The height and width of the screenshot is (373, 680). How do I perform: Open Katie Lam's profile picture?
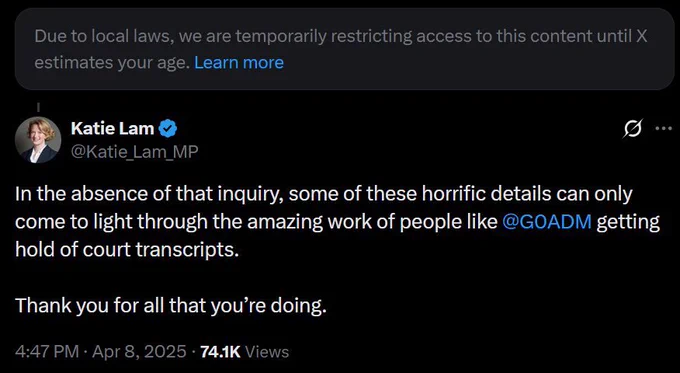tap(38, 140)
